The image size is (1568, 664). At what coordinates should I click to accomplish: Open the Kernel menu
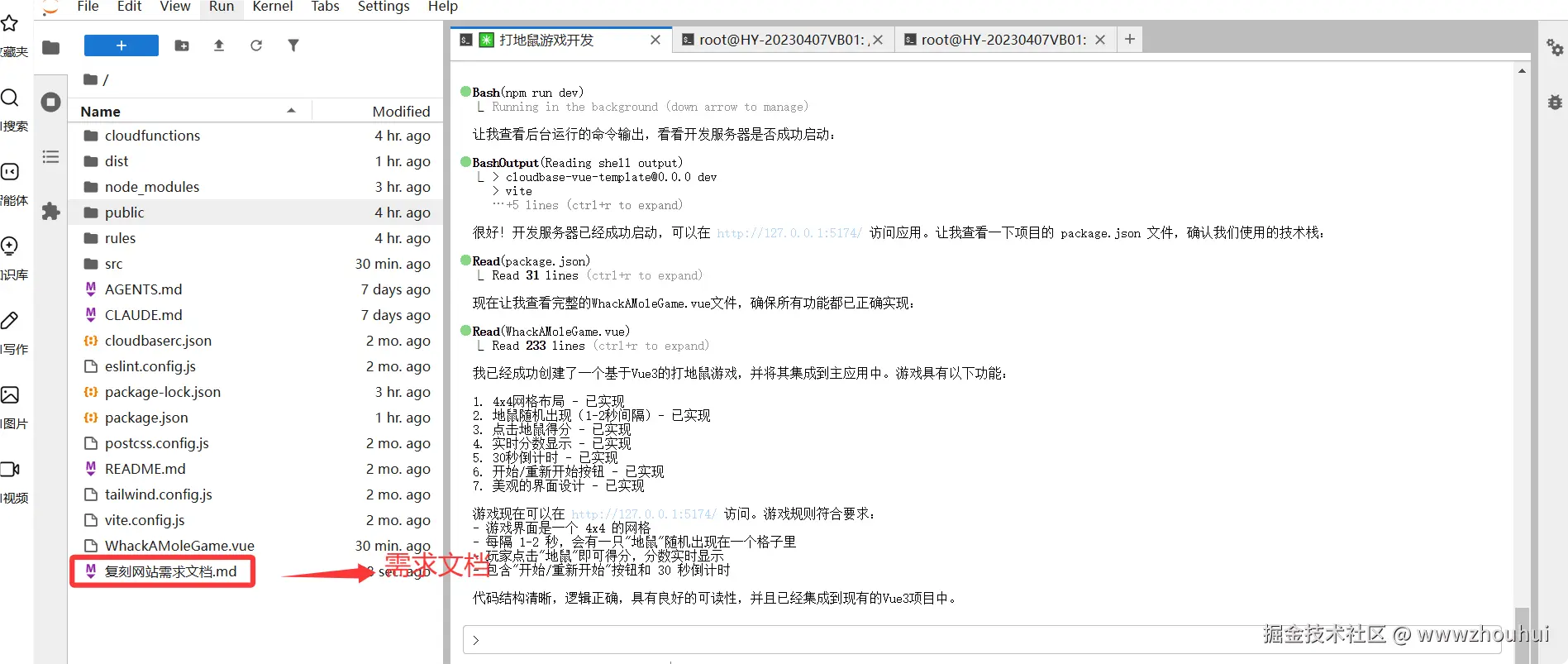(x=273, y=7)
